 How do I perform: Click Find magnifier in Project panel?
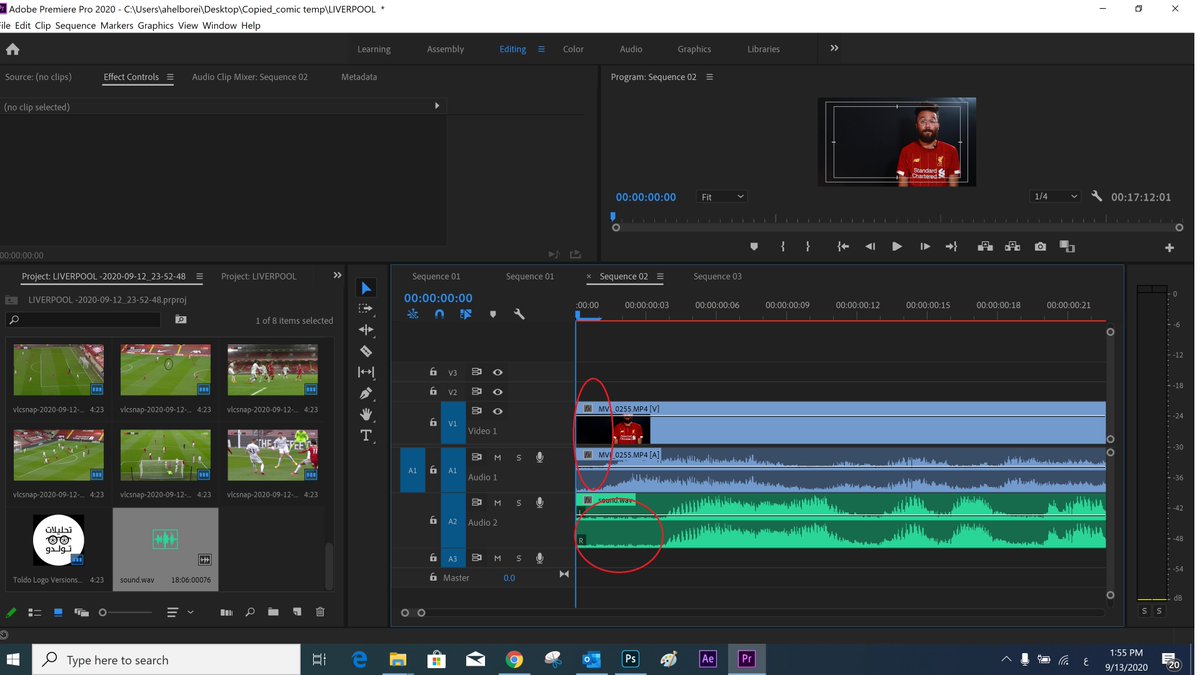pyautogui.click(x=250, y=612)
